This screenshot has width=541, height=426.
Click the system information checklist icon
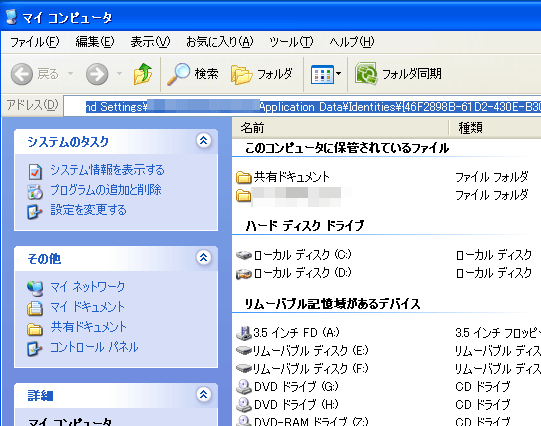35,171
